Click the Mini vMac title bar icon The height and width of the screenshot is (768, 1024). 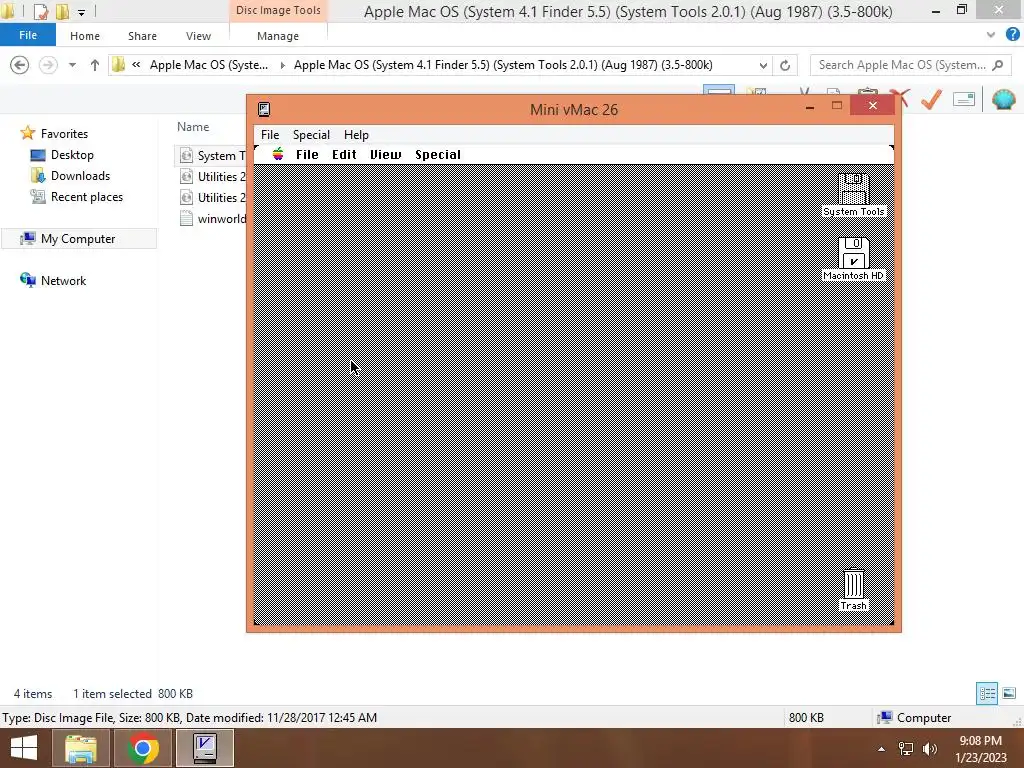coord(264,109)
